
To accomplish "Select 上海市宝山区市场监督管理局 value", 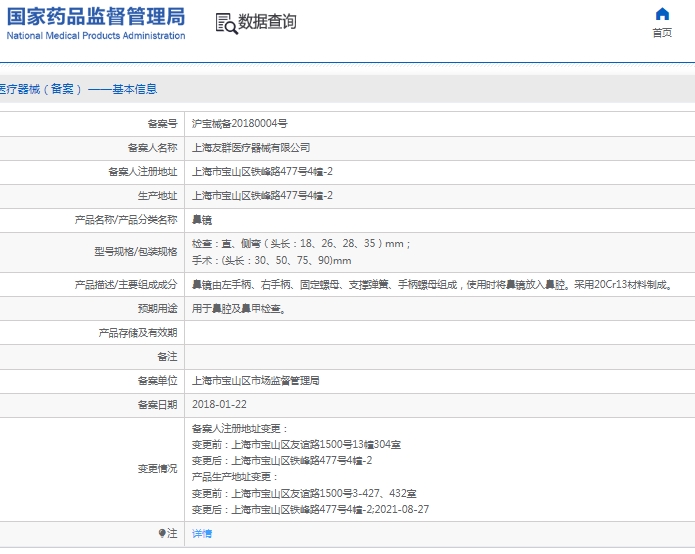I will click(x=255, y=381).
